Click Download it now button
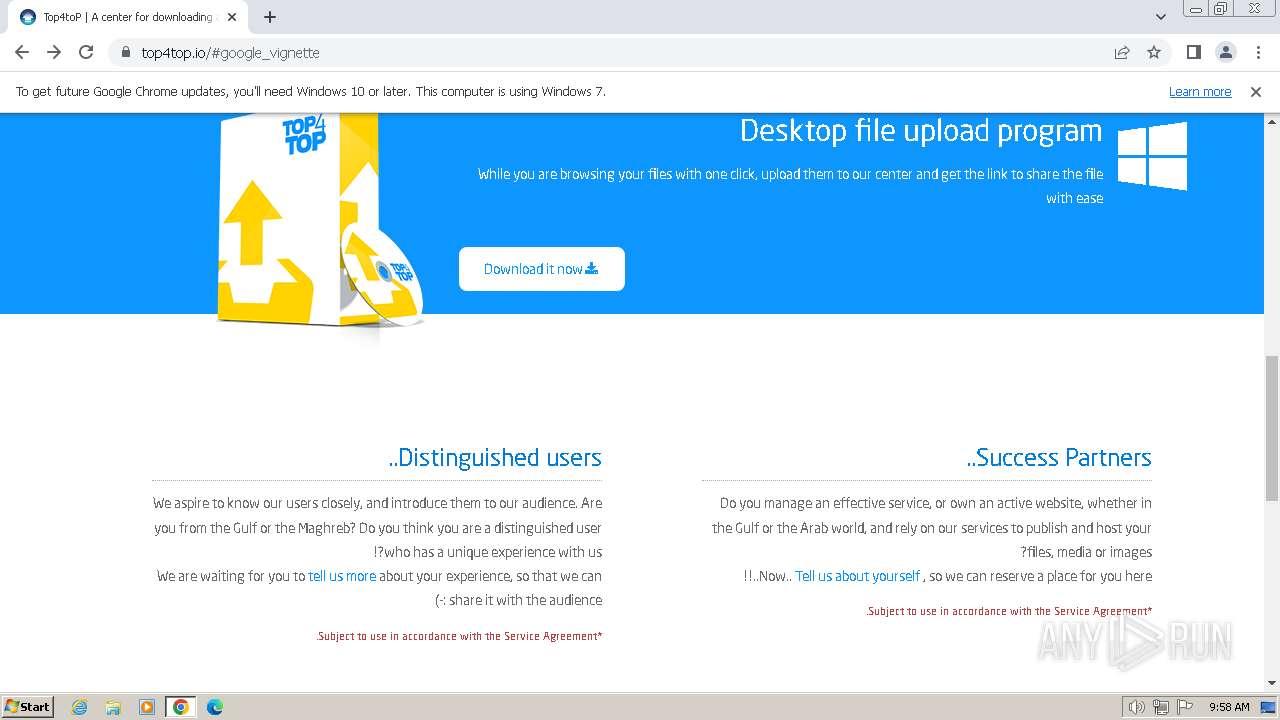Image resolution: width=1280 pixels, height=720 pixels. [x=541, y=269]
